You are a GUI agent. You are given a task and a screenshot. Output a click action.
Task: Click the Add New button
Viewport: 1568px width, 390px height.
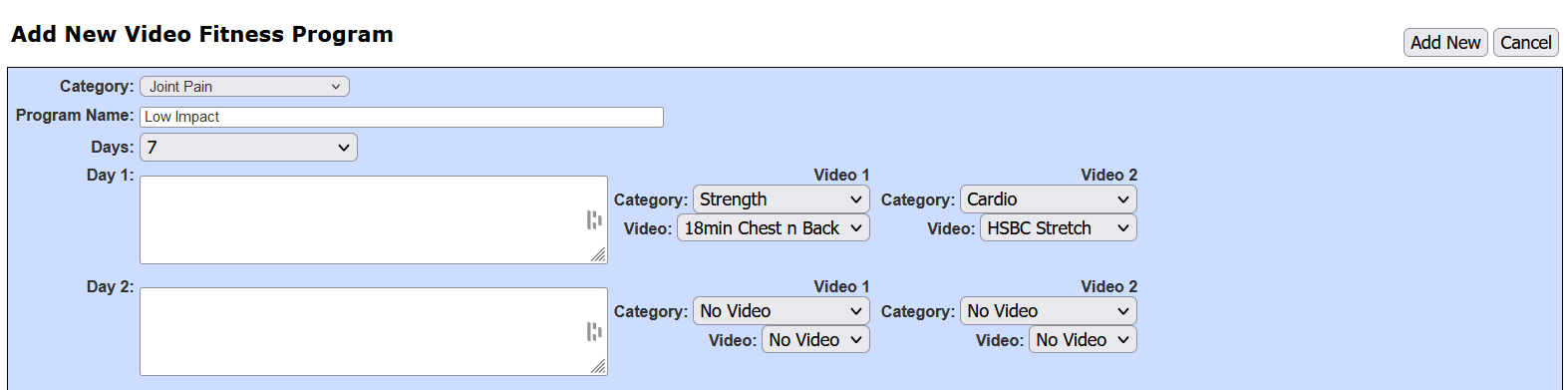[1445, 43]
